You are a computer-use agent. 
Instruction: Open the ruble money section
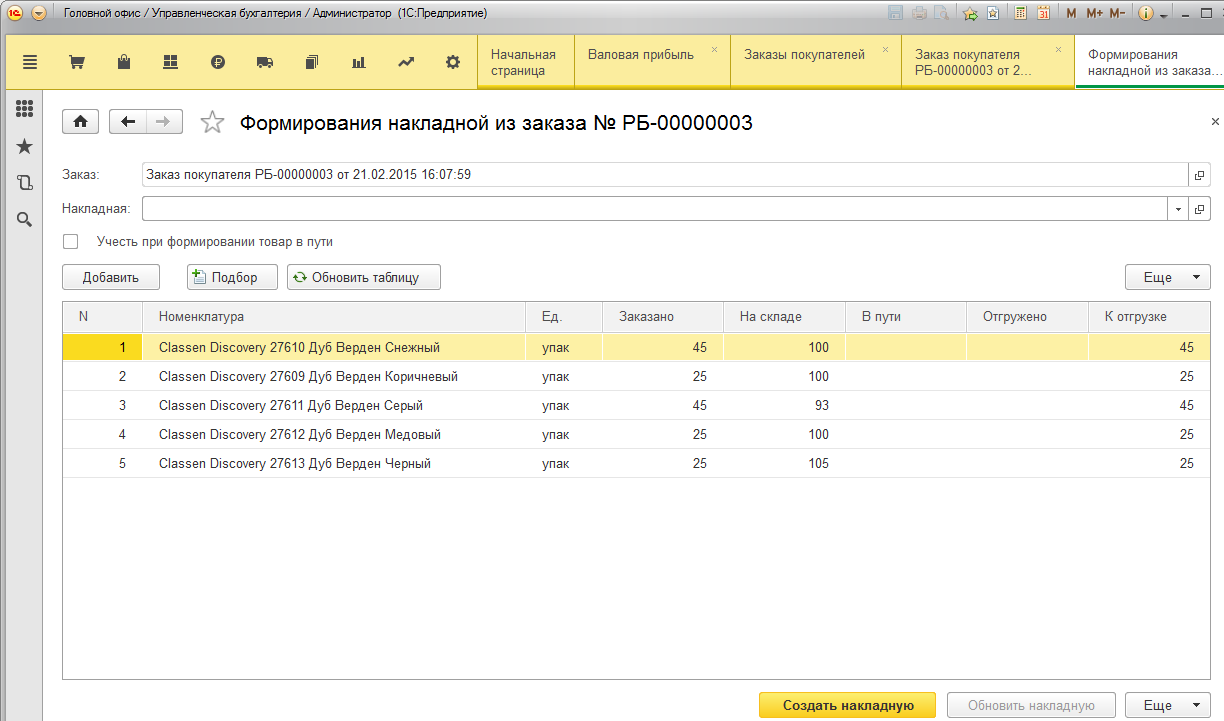[218, 62]
